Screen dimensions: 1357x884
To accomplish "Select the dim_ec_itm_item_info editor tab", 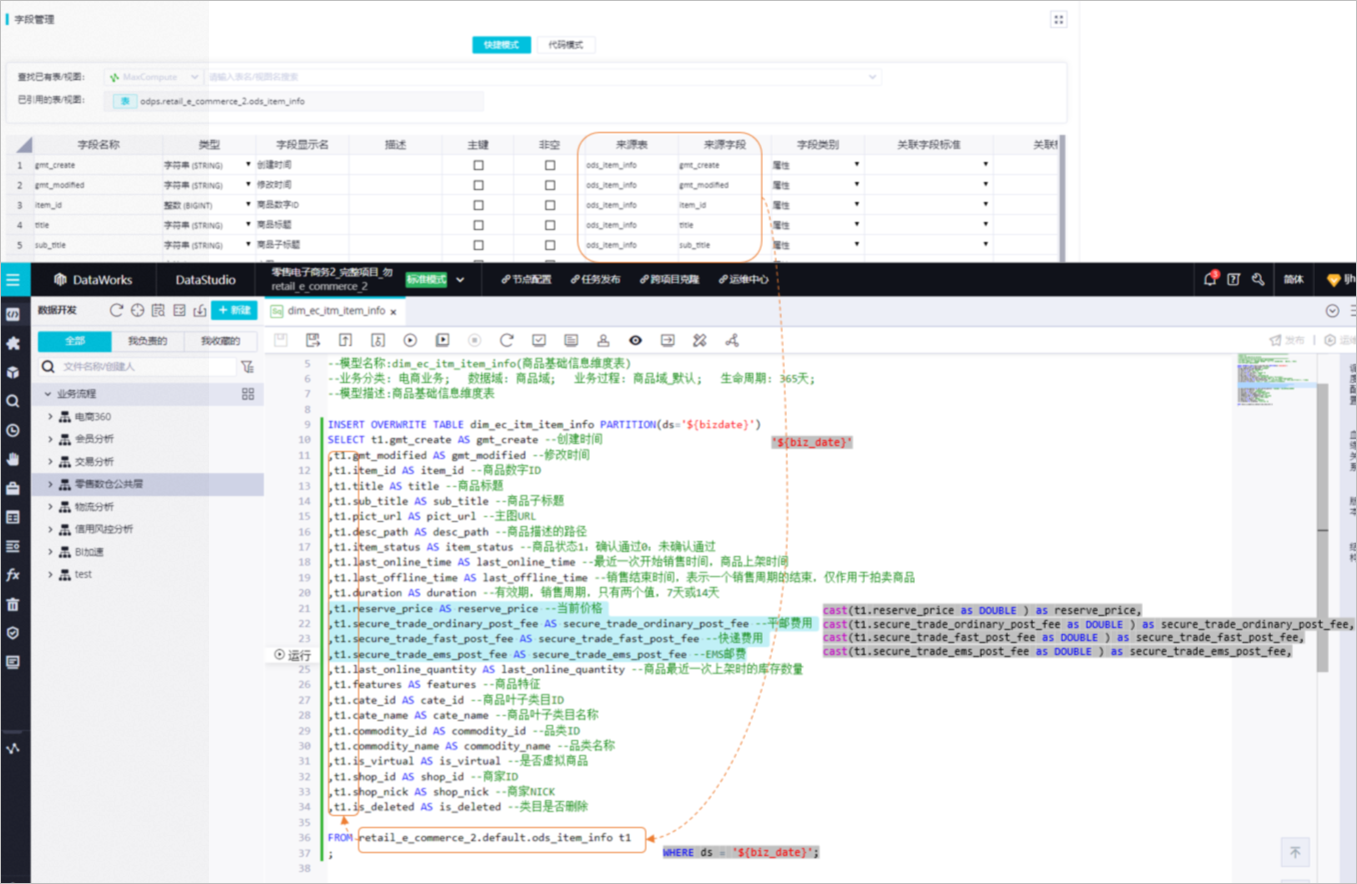I will coord(336,311).
